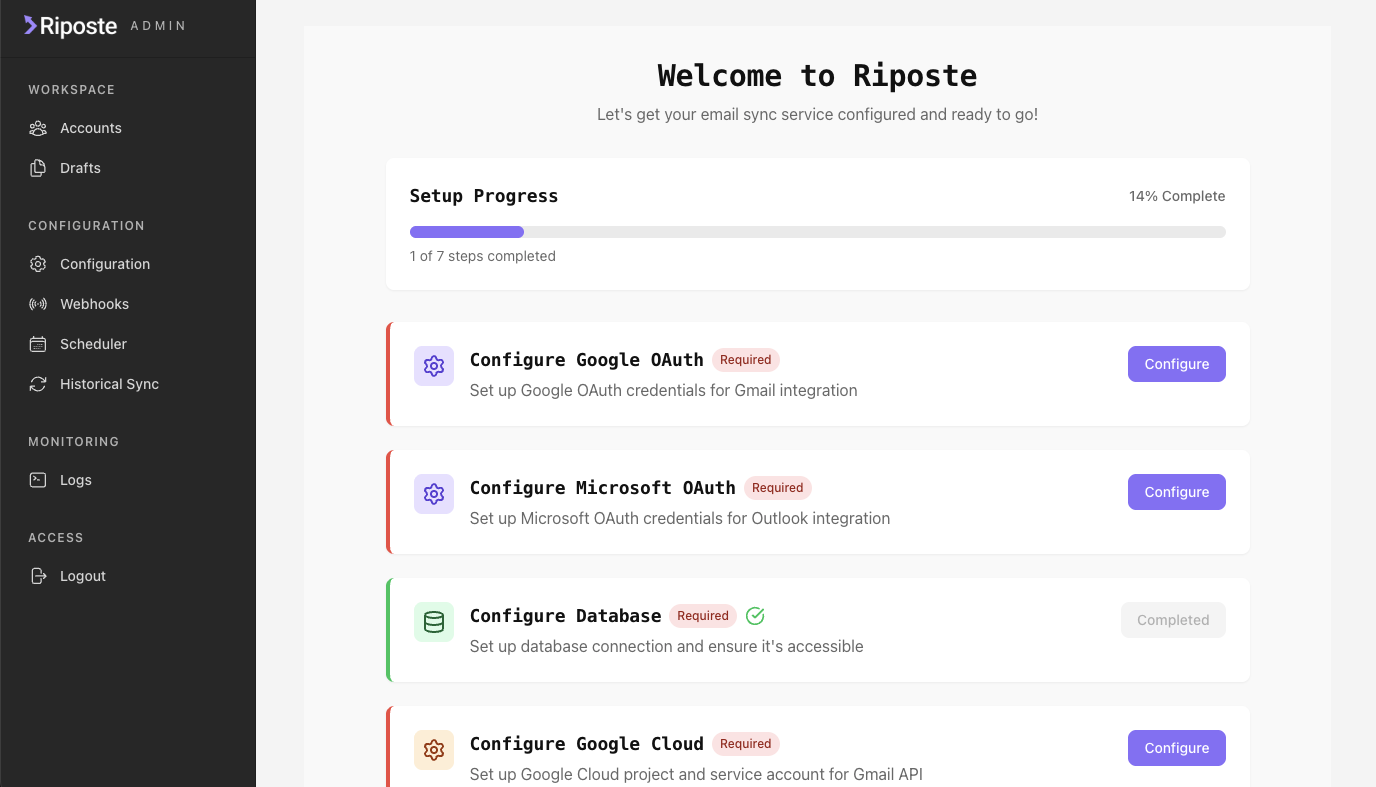This screenshot has width=1376, height=787.
Task: Click the Historical Sync refresh icon
Action: tap(38, 384)
